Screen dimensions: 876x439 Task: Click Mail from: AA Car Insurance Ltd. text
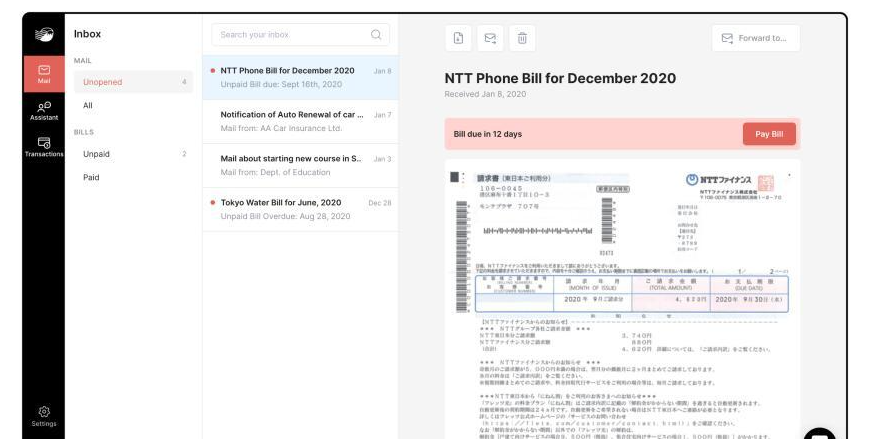coord(281,128)
